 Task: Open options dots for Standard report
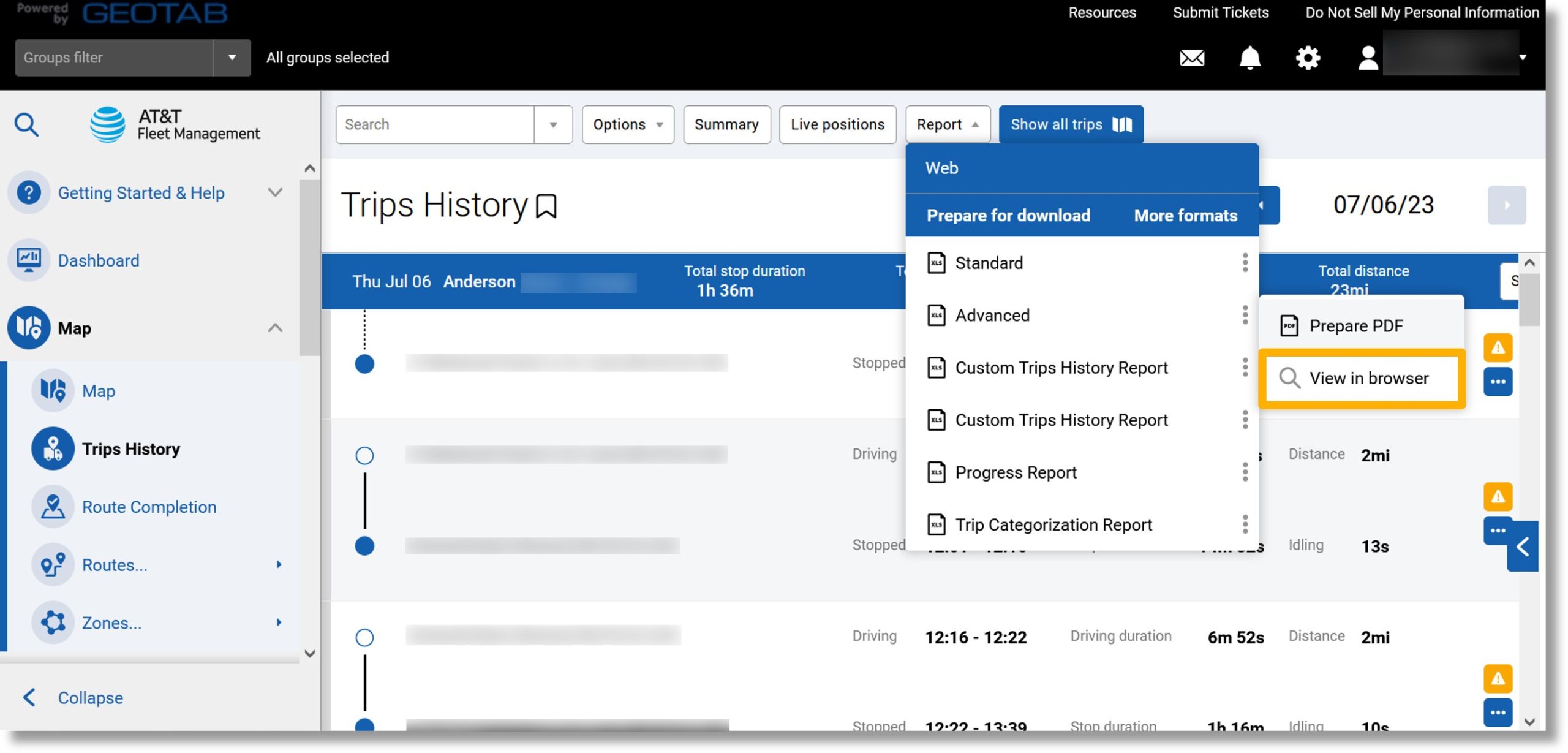(x=1245, y=263)
